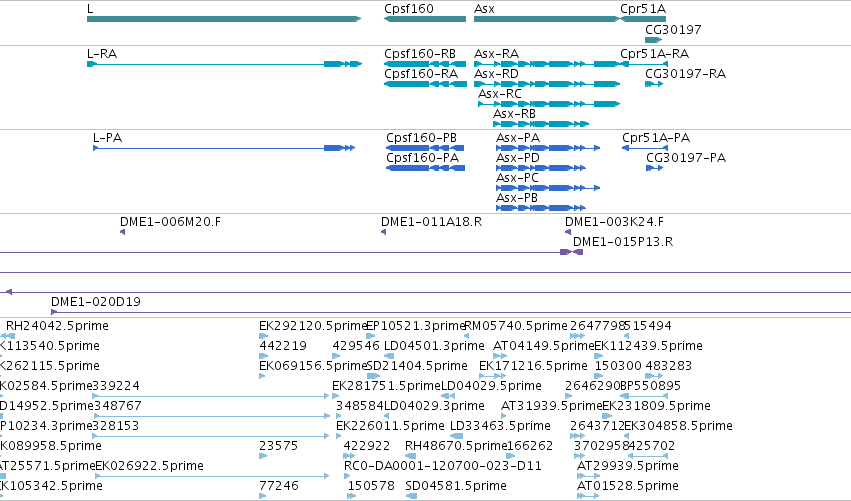Screen dimensions: 851x501
Task: Click the 339224 feature label
Action: pyautogui.click(x=116, y=386)
